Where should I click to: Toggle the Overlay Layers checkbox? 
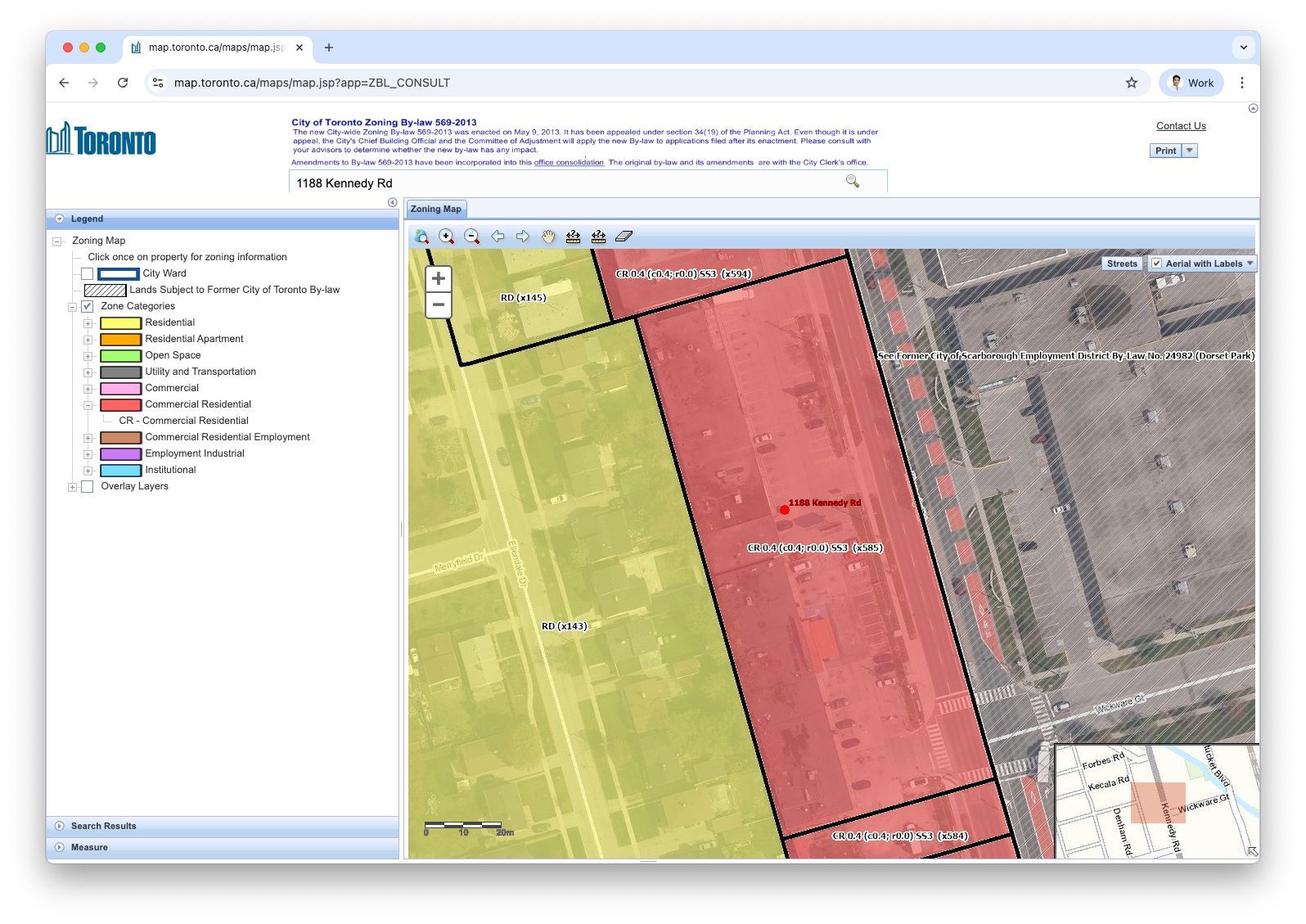coord(88,487)
